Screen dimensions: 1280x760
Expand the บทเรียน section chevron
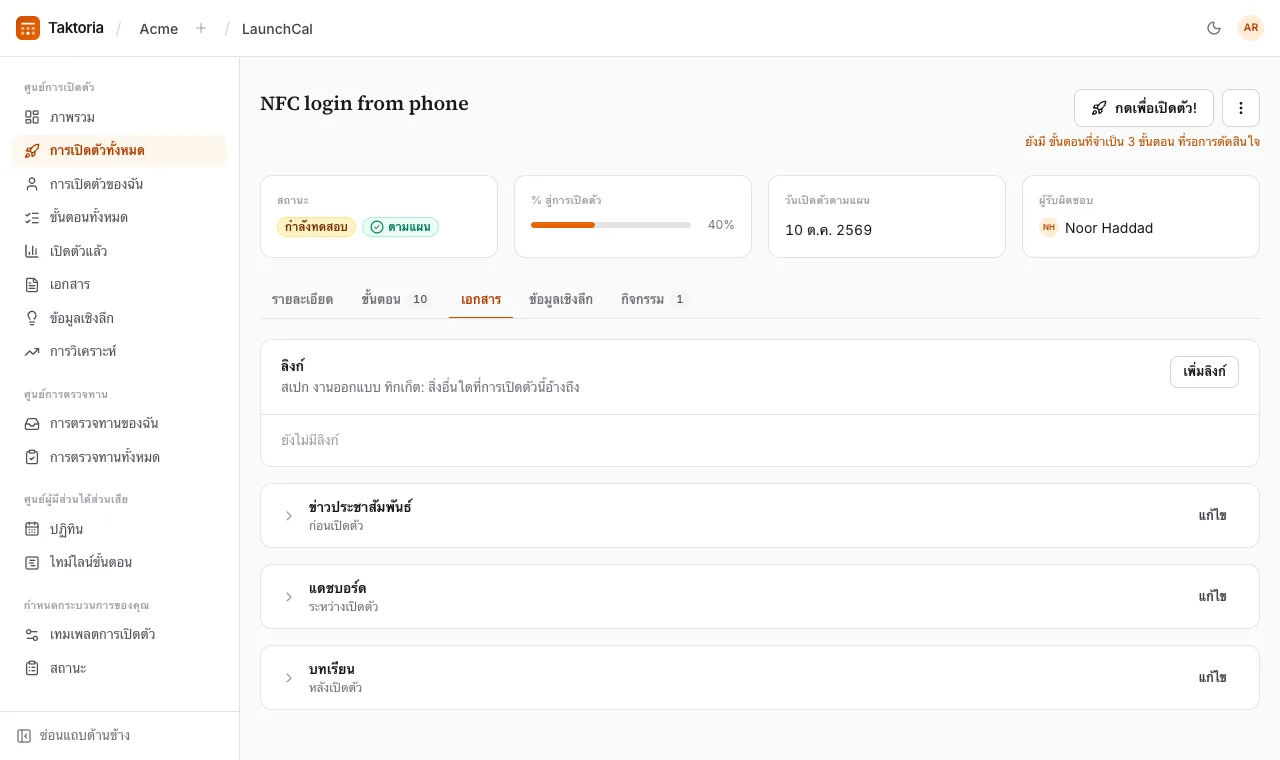pos(289,678)
